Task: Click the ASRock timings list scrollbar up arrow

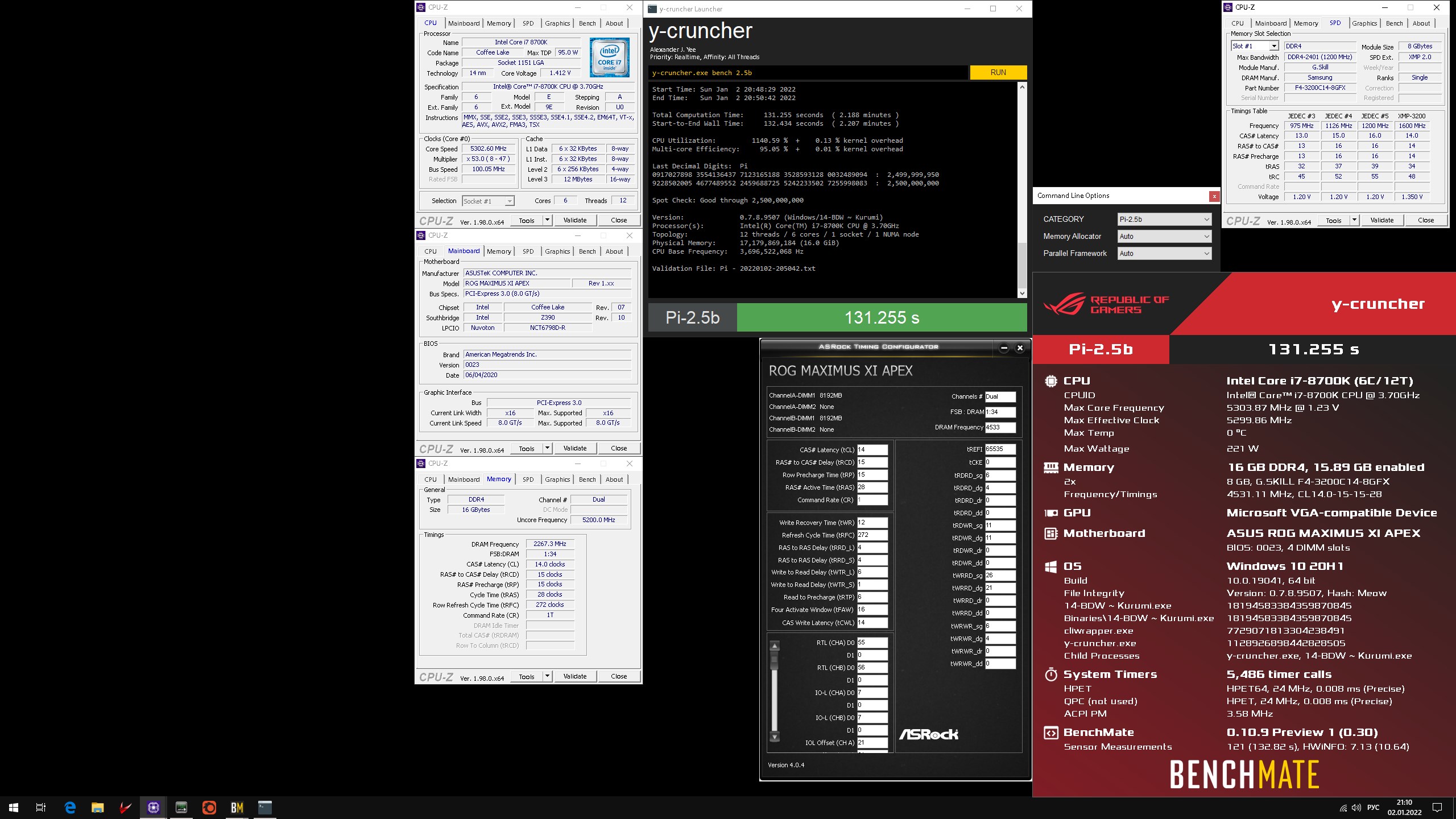Action: pyautogui.click(x=774, y=646)
